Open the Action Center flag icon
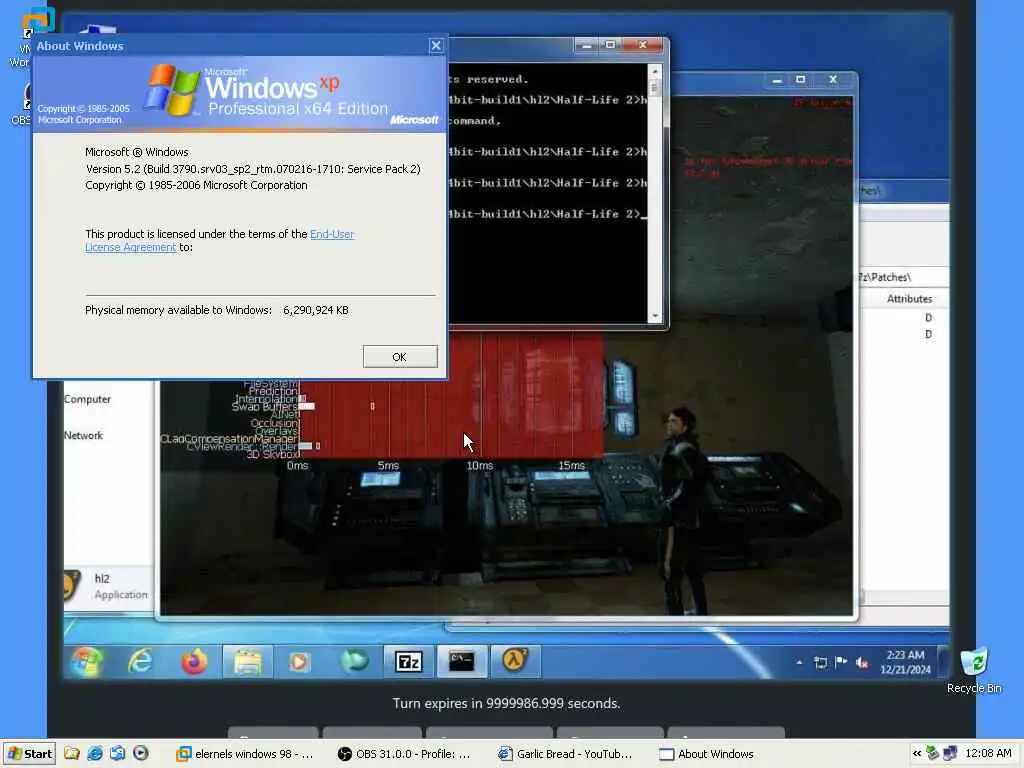1024x768 pixels. point(841,662)
